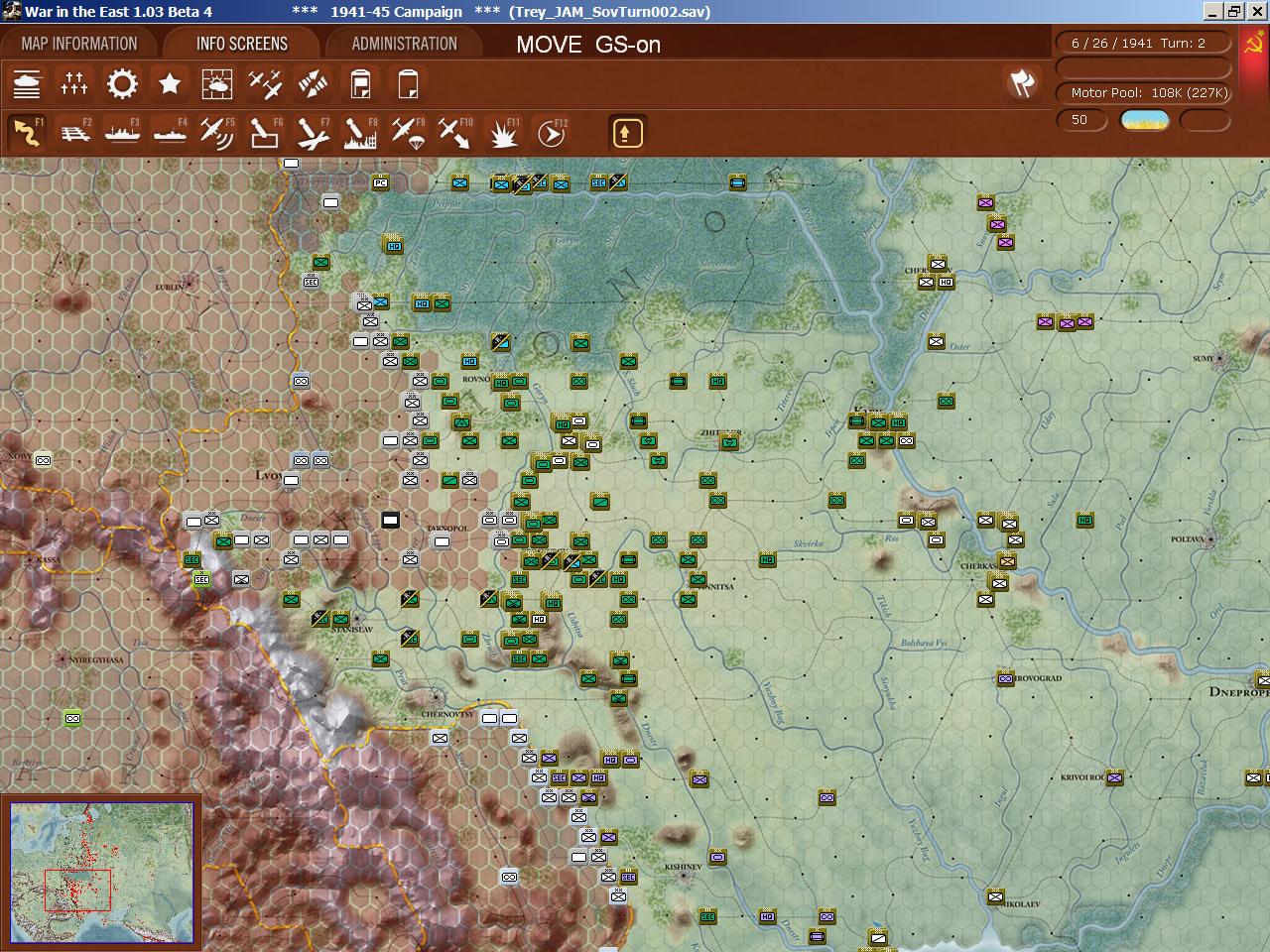Click the Lvov city label
Viewport: 1270px width, 952px height.
click(269, 475)
